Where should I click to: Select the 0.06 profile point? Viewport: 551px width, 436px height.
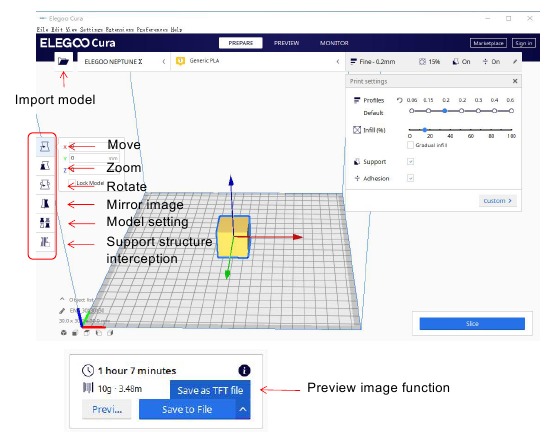411,111
